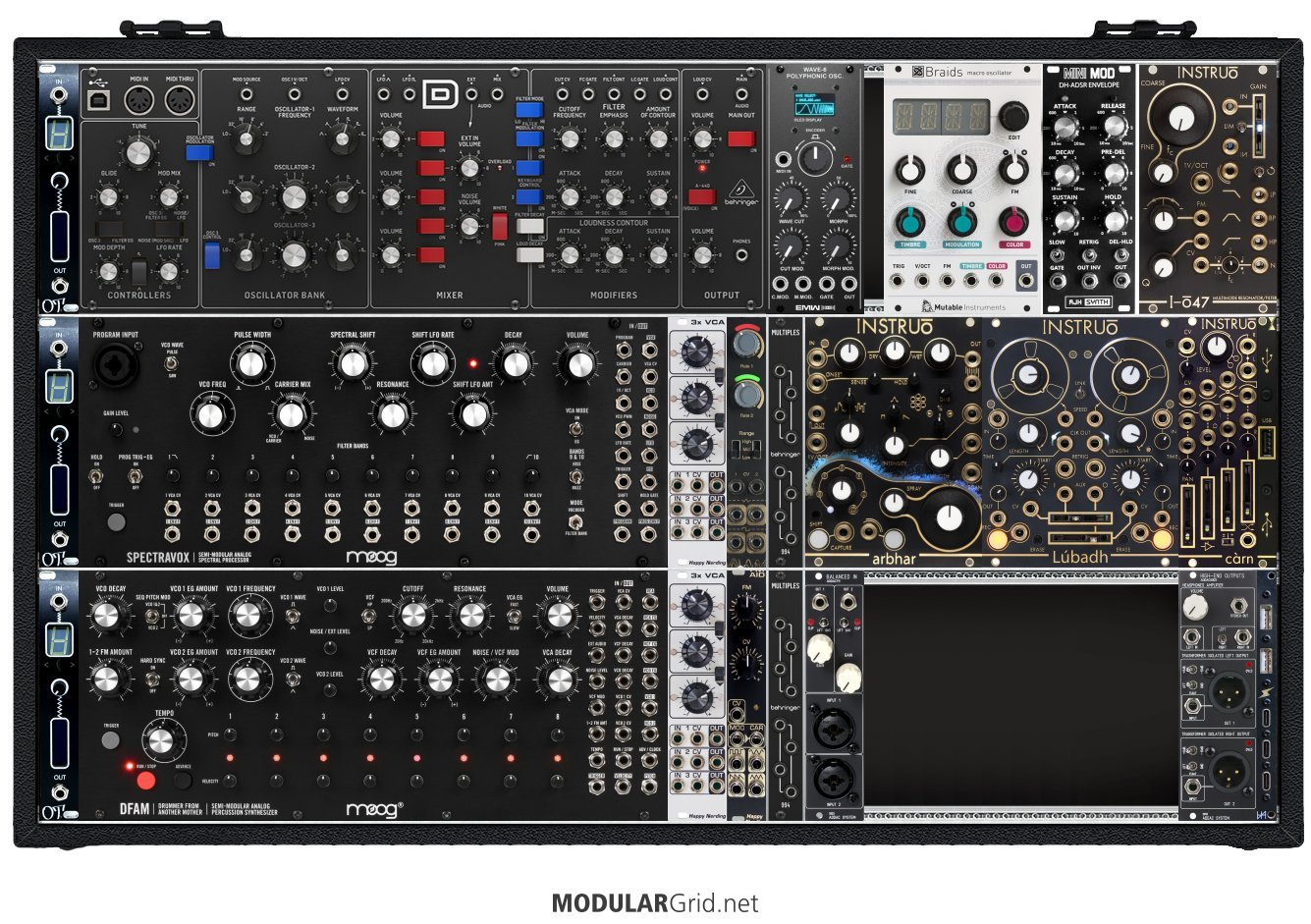The image size is (1311, 924).
Task: Click the Lúbadh module name
Action: (x=1080, y=557)
